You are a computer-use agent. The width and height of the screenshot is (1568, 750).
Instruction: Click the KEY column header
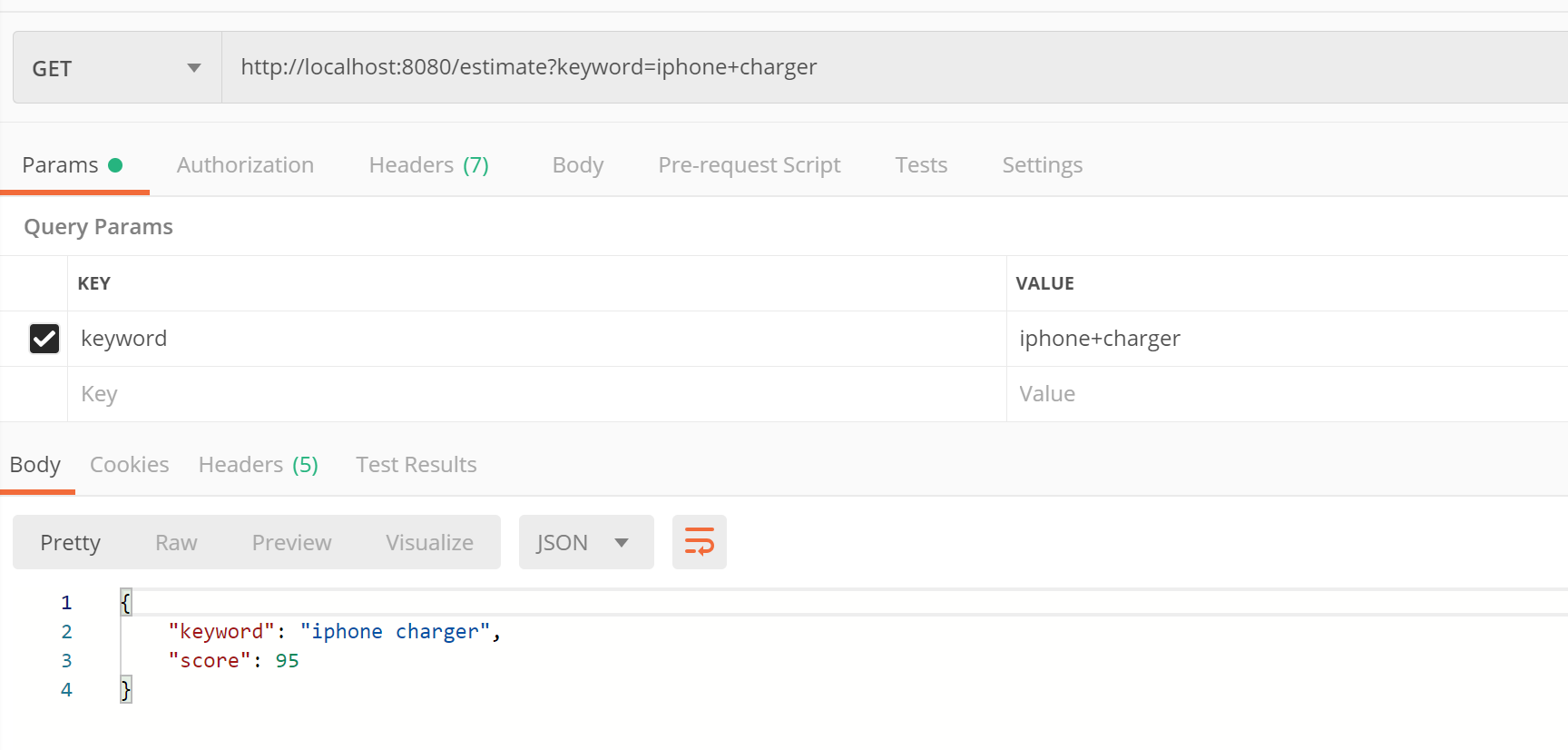click(x=94, y=283)
